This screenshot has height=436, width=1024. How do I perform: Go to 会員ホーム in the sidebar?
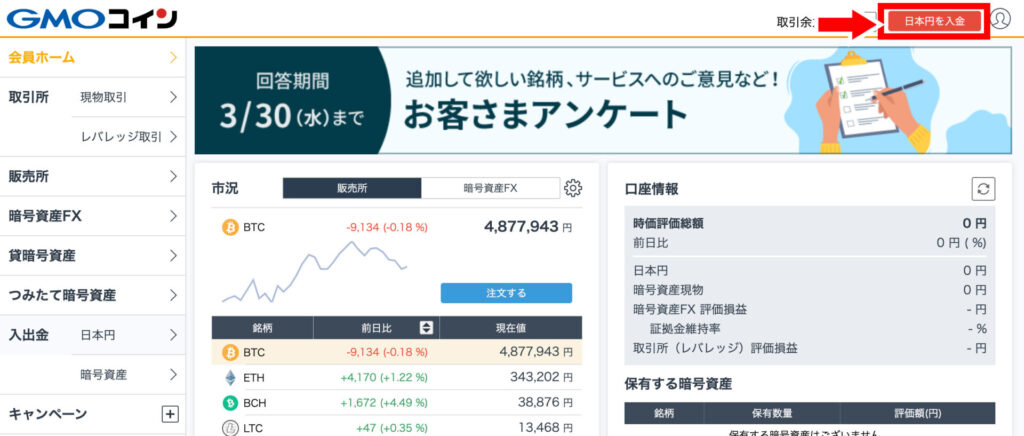[x=93, y=57]
